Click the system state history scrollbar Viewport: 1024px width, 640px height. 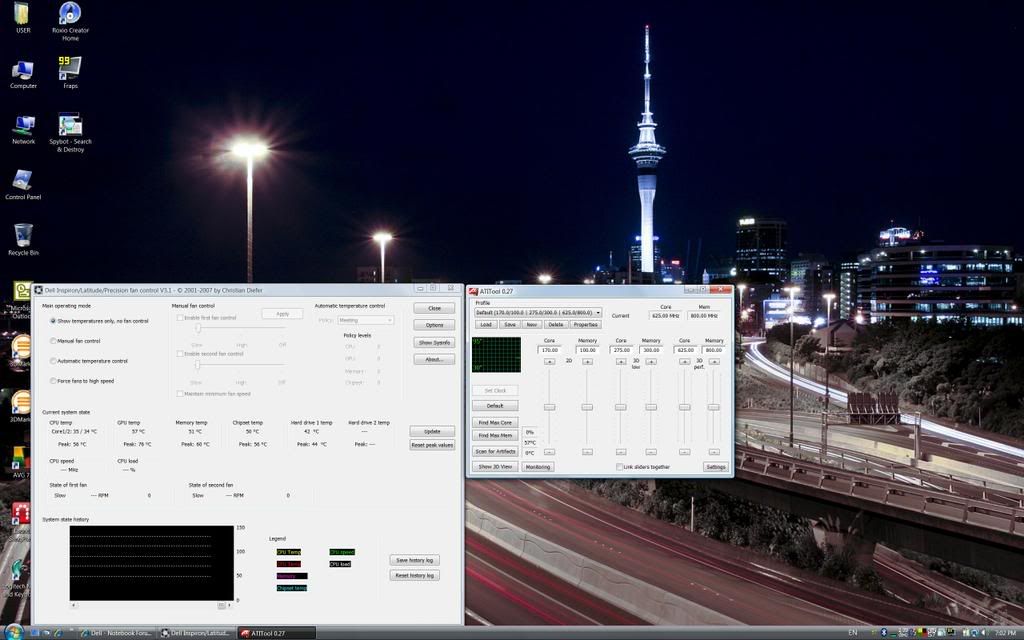coord(151,605)
